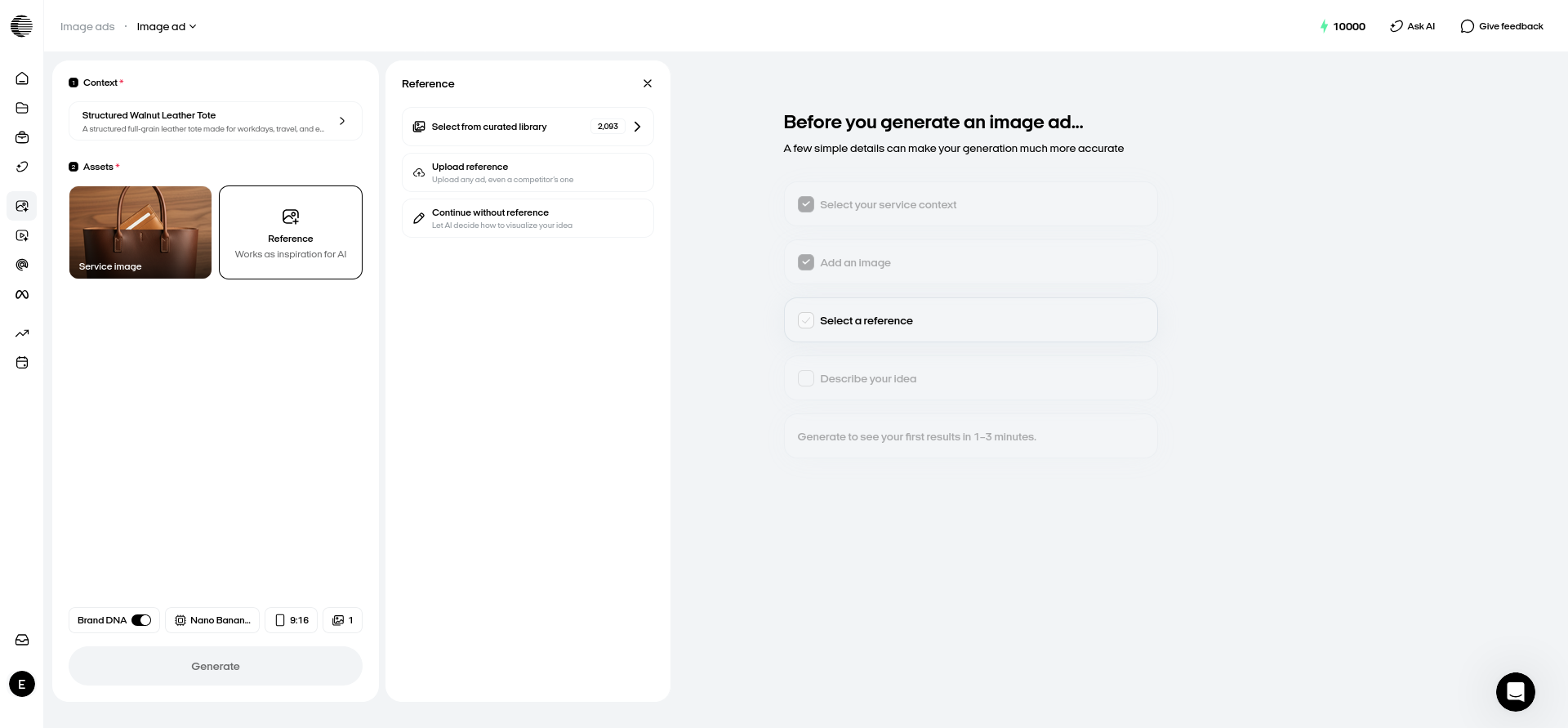Click the curated library image icon
The width and height of the screenshot is (1568, 728).
419,127
